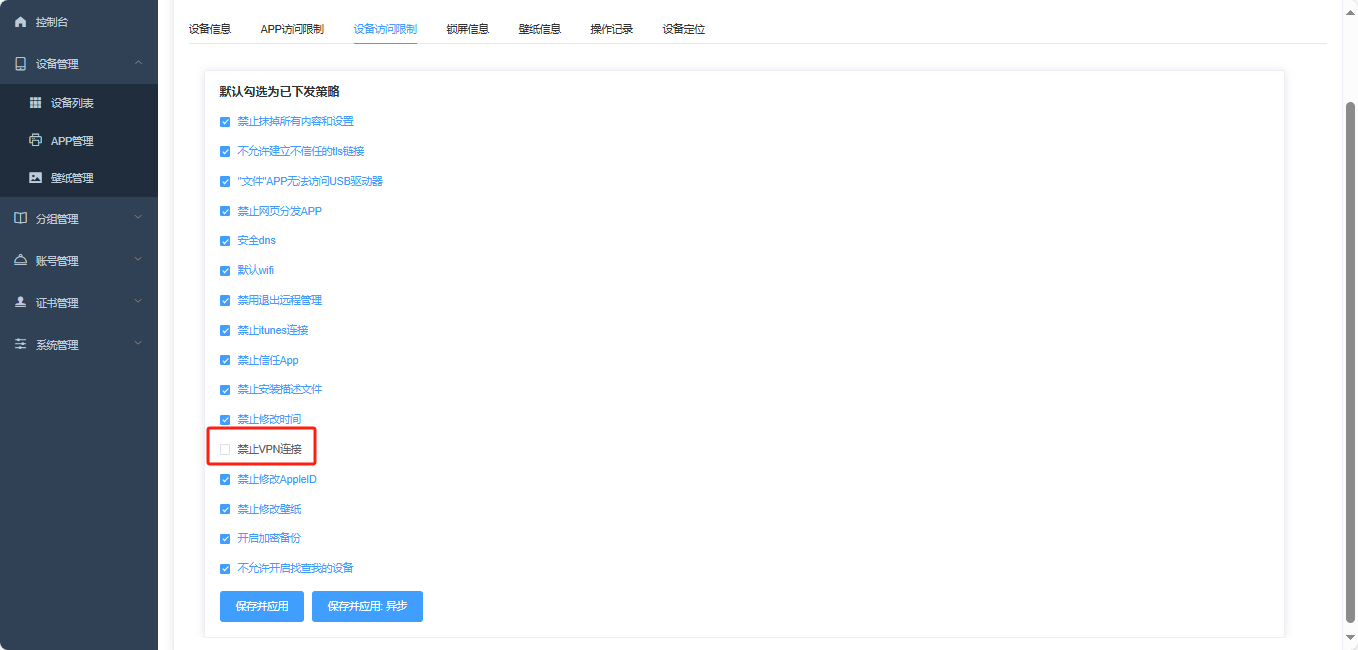
Task: Click the home icon beside 控制台
Action: [20, 22]
